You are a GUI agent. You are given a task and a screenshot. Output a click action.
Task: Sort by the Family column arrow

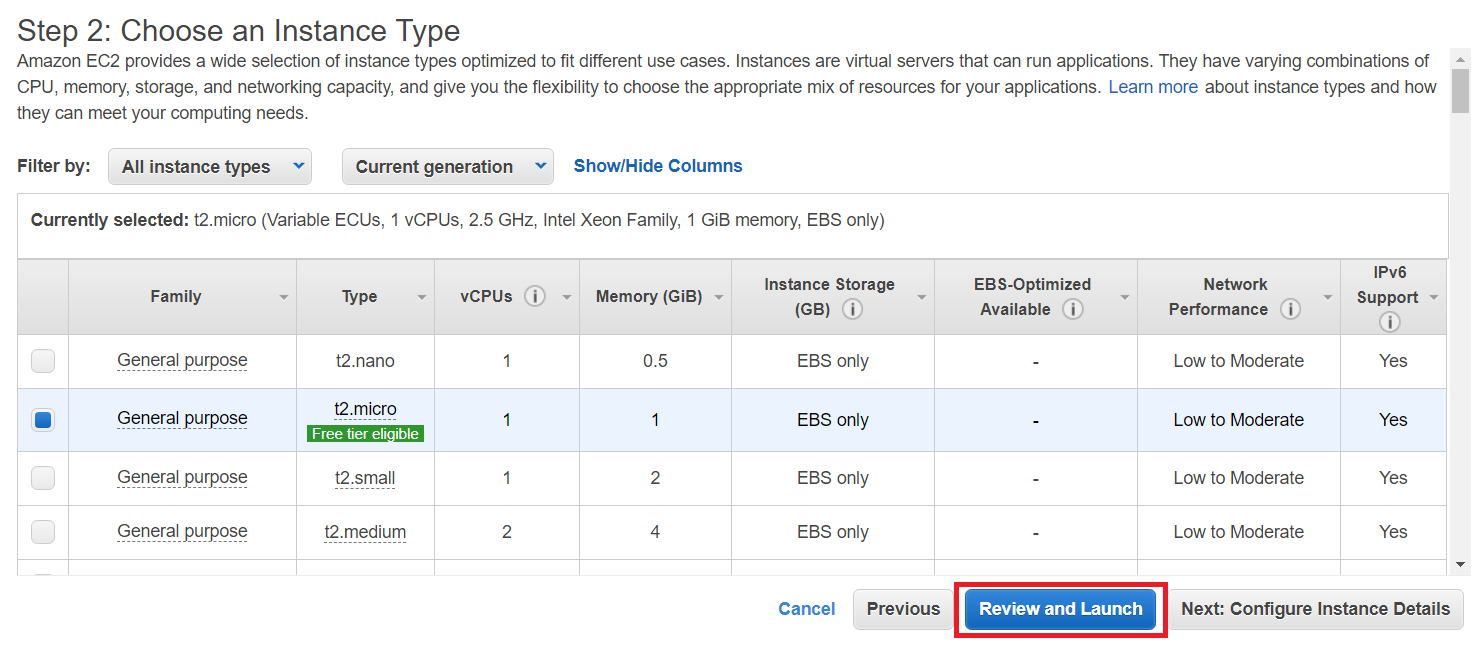(x=284, y=298)
